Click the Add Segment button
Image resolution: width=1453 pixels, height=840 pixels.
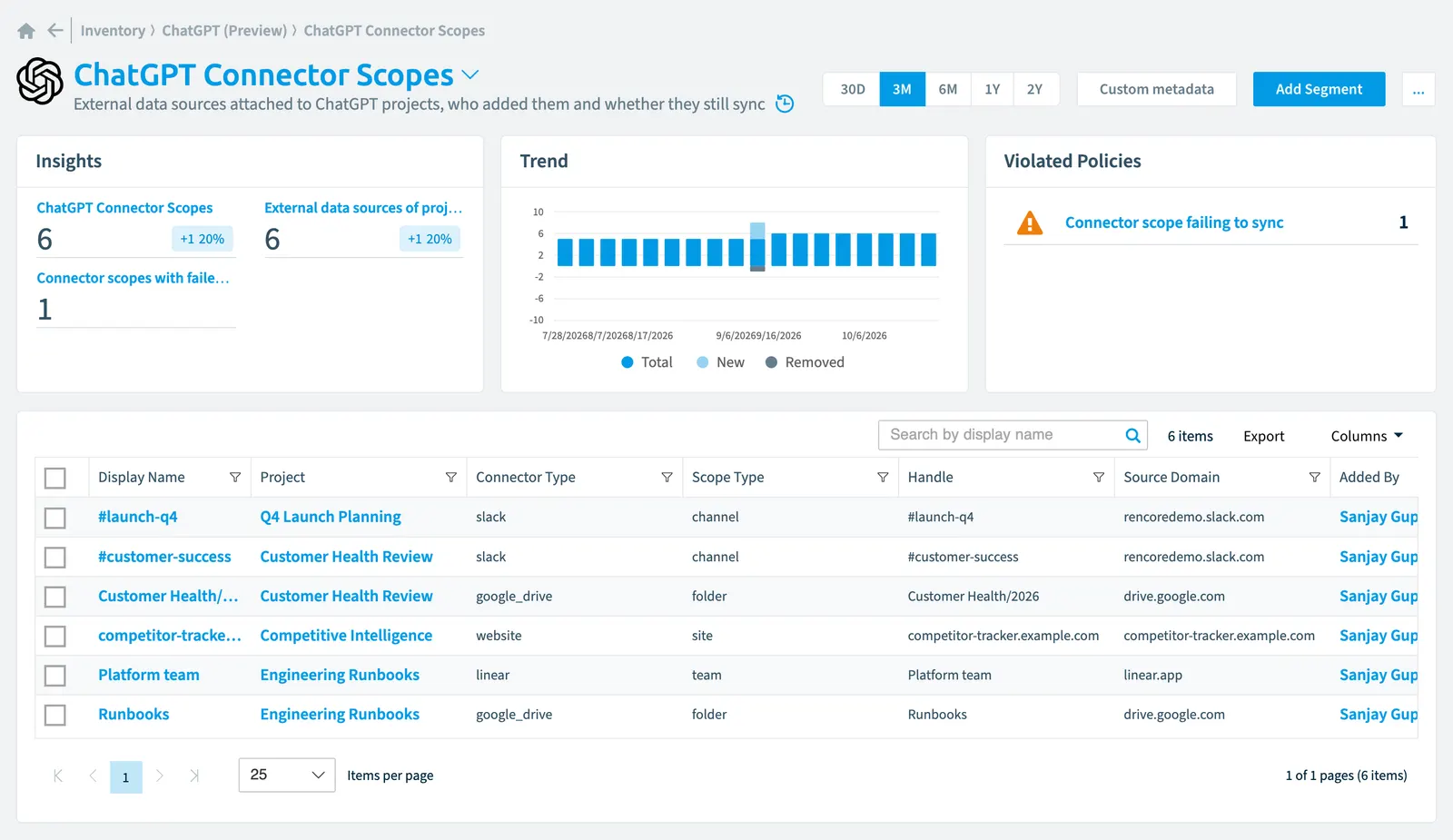[x=1319, y=89]
